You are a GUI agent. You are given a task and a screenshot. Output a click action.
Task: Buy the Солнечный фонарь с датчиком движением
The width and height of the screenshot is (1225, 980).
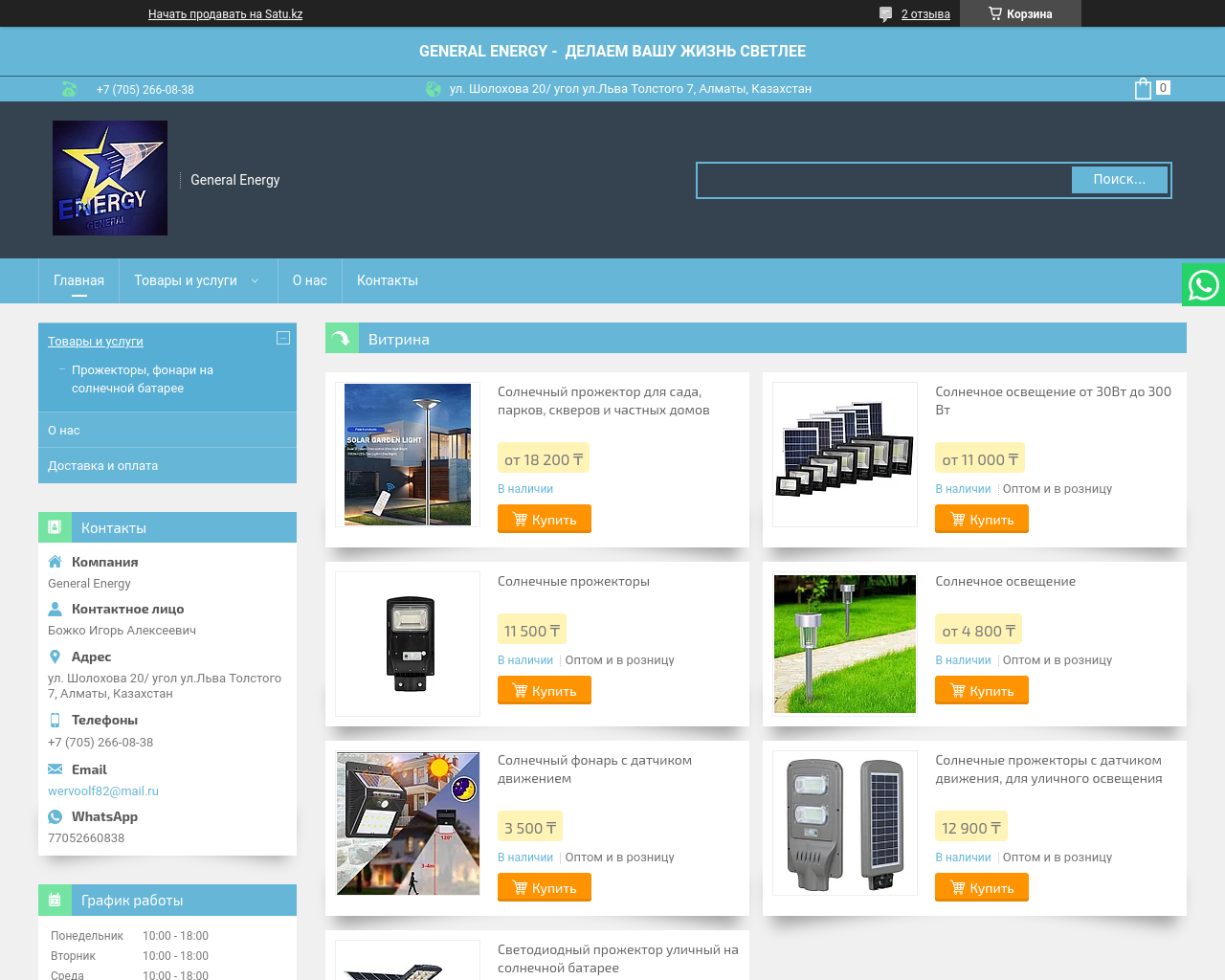pos(545,887)
